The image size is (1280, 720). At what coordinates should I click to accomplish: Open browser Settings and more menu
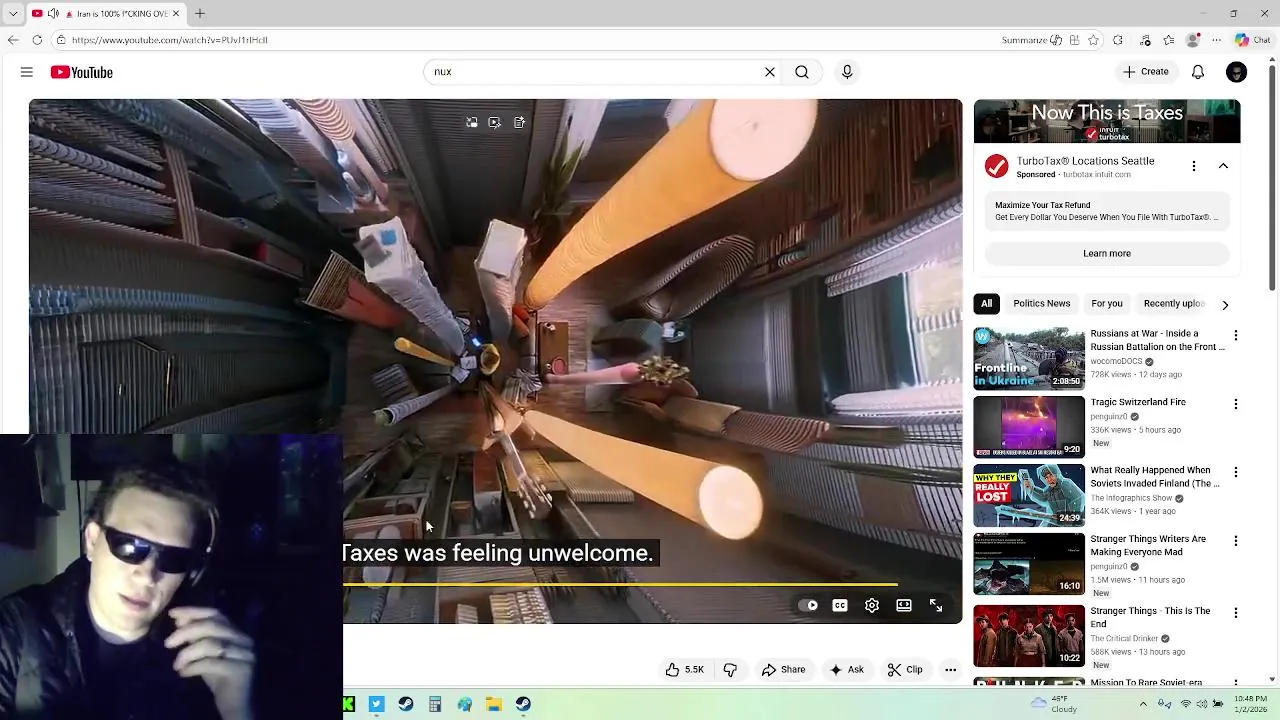pos(1216,40)
